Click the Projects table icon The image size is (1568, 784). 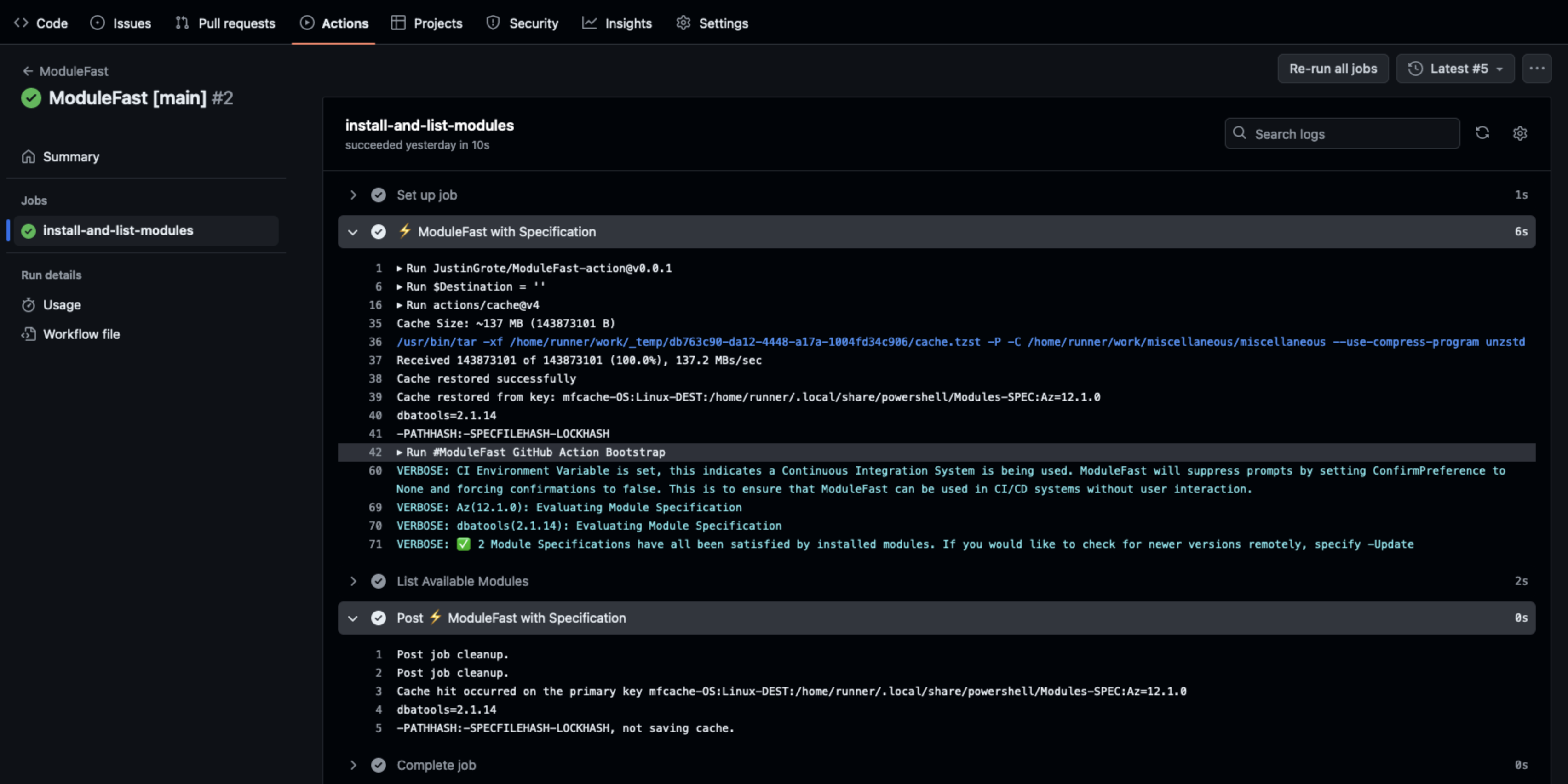398,23
